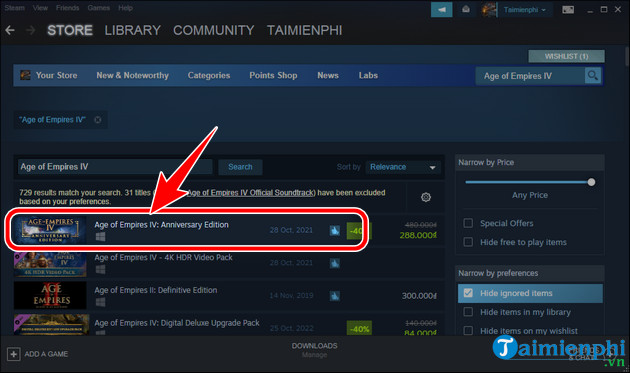Switch to the TAIMIENPHI profile tab
This screenshot has height=373, width=630.
305,31
